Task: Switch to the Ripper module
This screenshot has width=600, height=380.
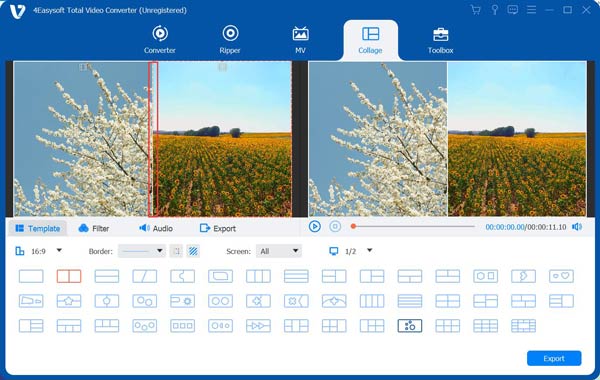Action: tap(230, 40)
